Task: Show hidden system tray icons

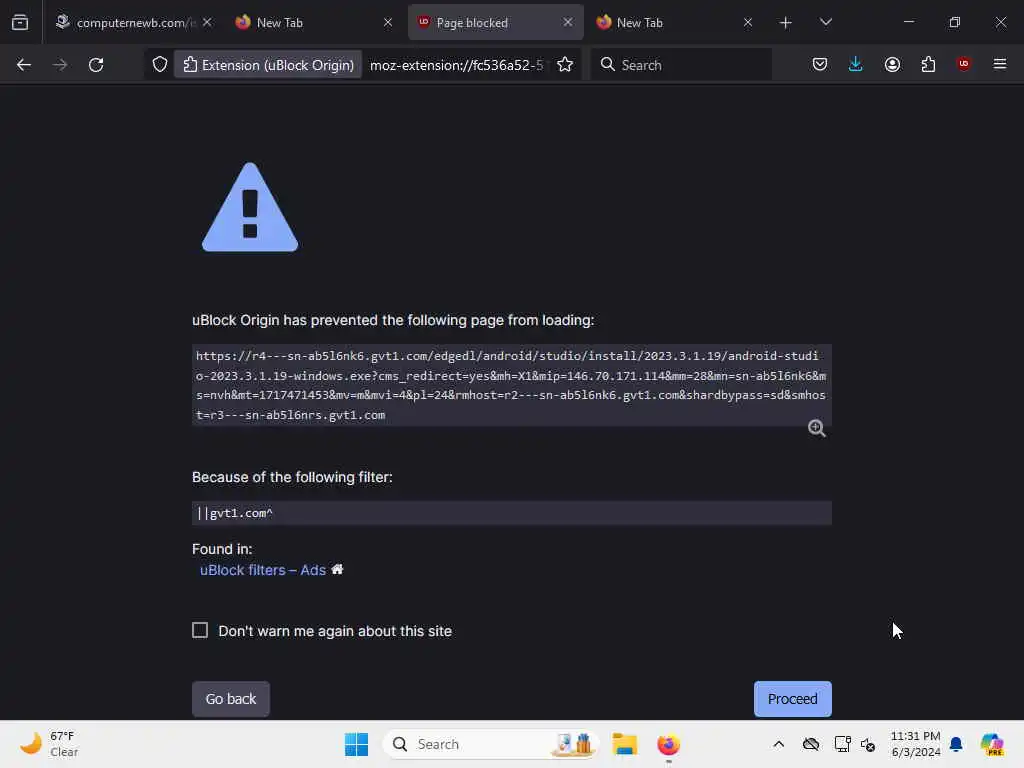Action: tap(778, 744)
